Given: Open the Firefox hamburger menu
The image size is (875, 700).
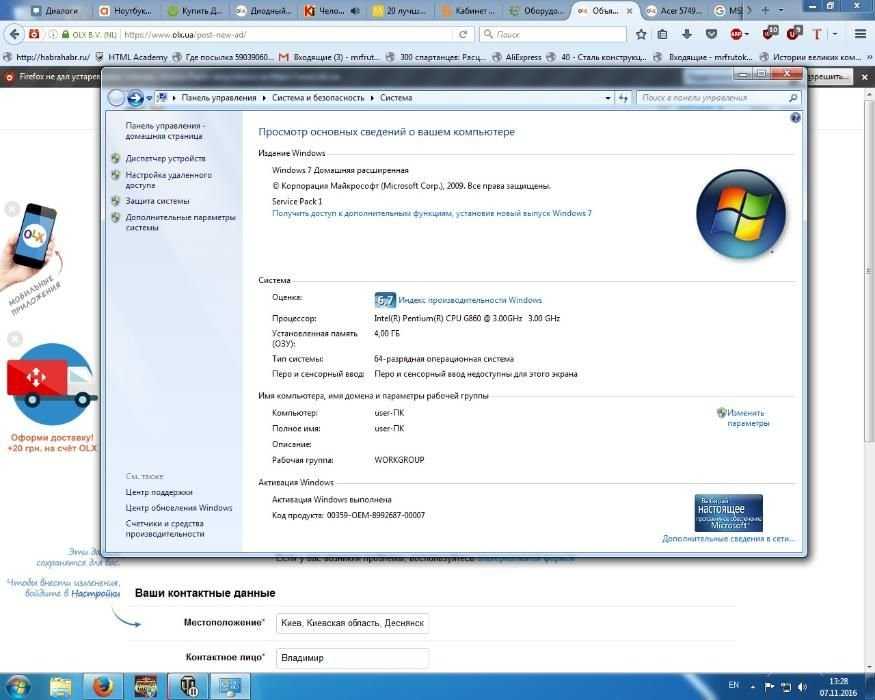Looking at the screenshot, I should pos(860,34).
